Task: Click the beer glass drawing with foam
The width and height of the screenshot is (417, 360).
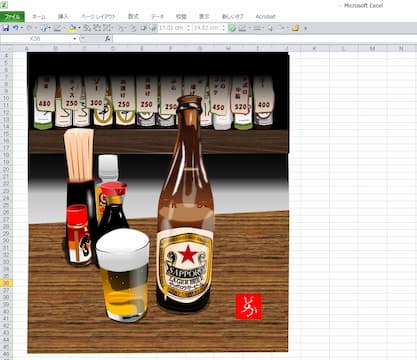Action: (123, 275)
